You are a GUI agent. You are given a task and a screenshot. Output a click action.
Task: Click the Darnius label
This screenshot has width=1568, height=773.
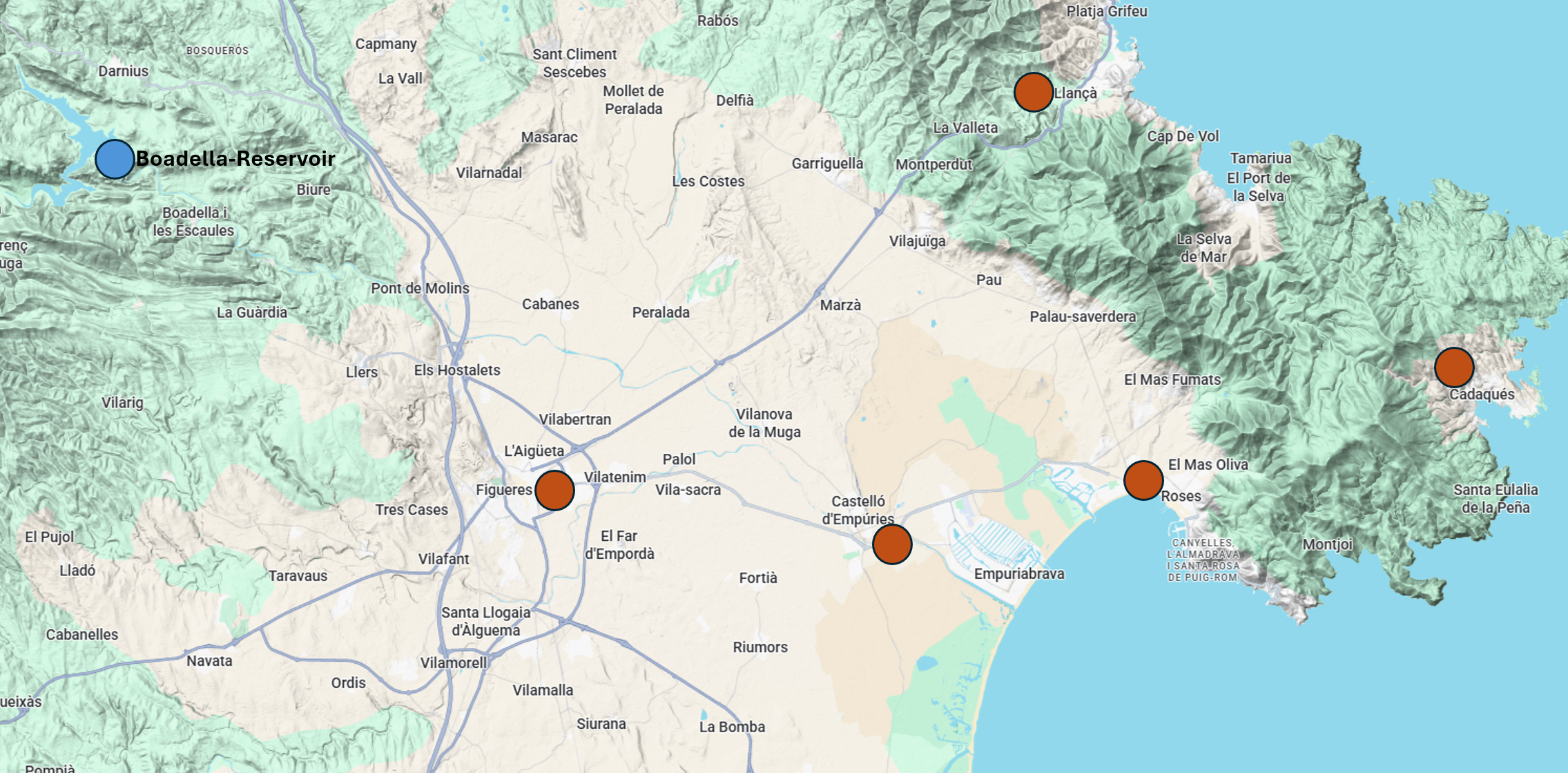tap(123, 70)
